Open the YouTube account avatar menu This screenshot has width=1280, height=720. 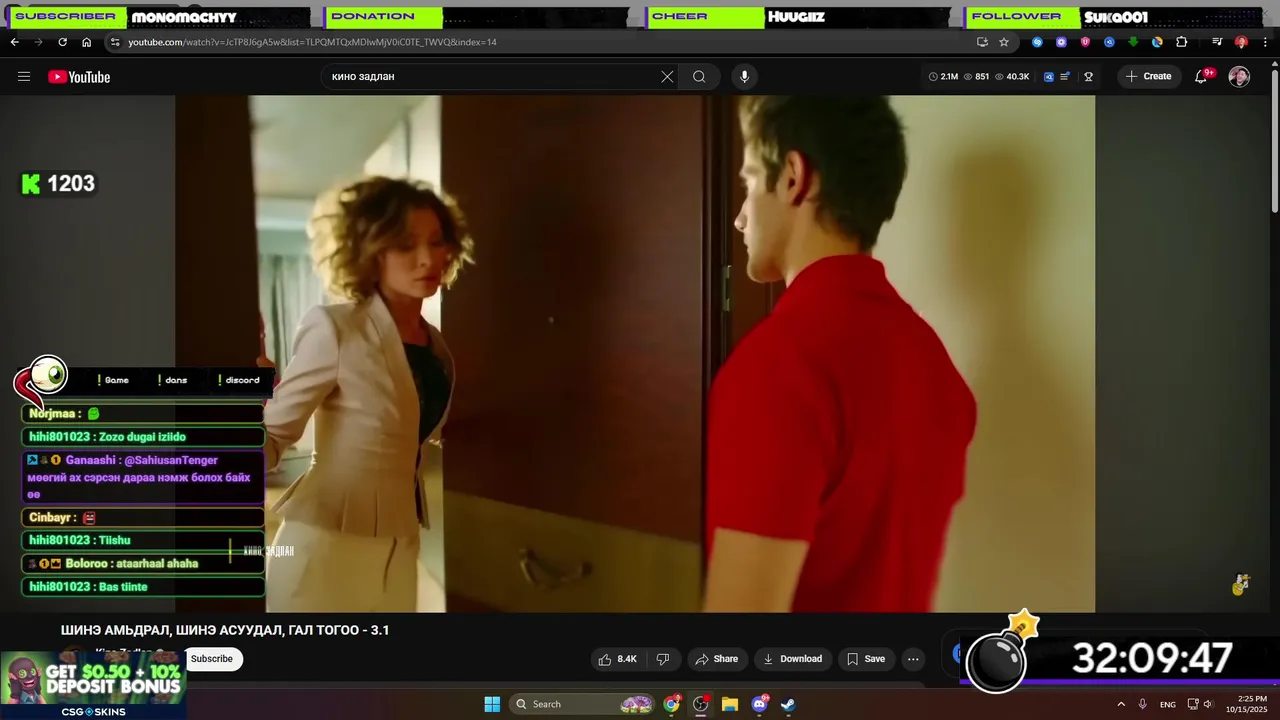(x=1239, y=77)
